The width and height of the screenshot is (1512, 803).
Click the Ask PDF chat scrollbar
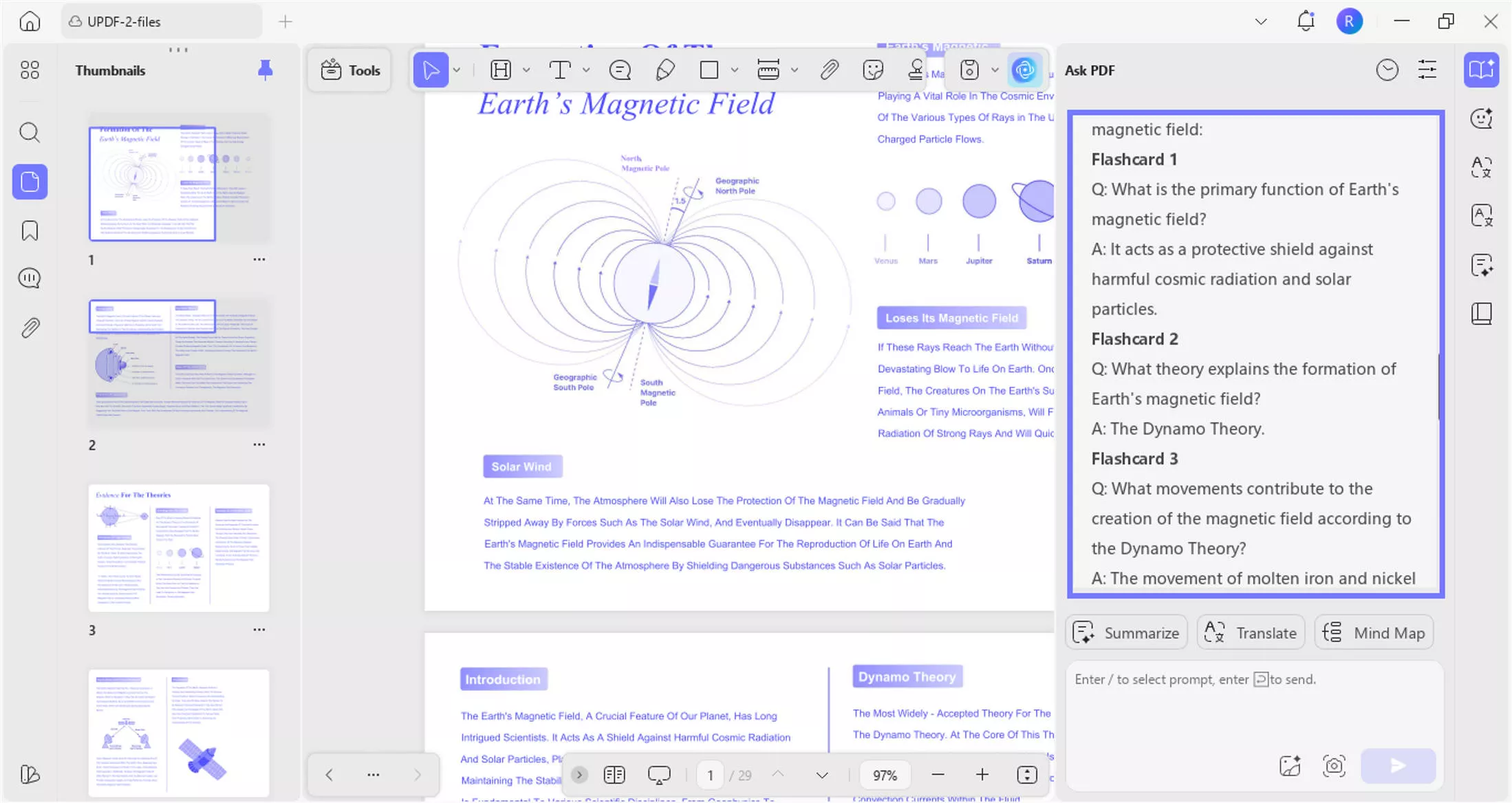coord(1438,387)
